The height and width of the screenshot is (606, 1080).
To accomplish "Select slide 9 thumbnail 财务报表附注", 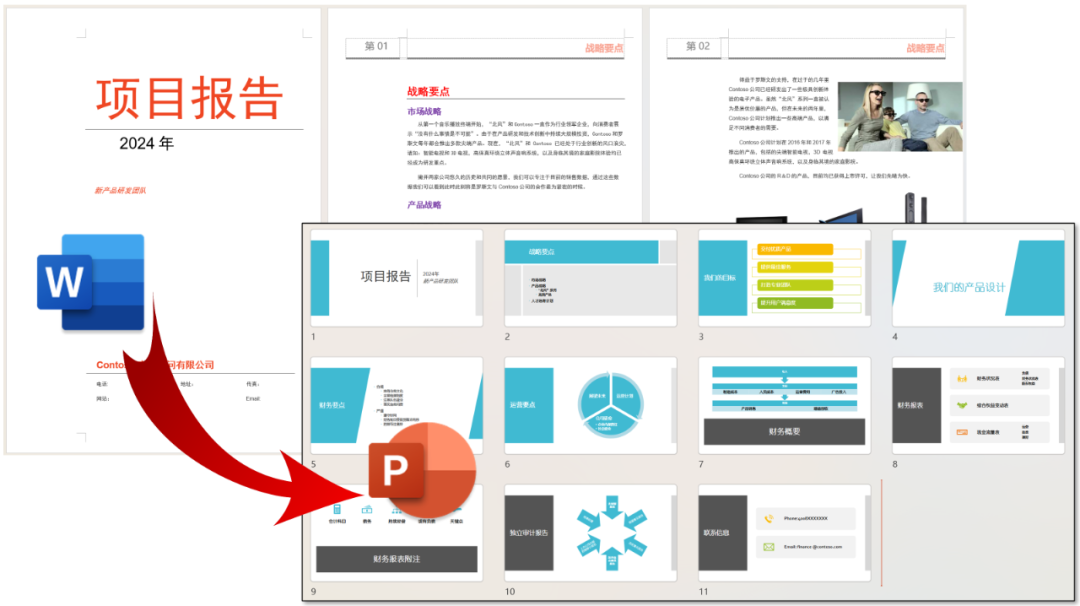I will click(397, 532).
